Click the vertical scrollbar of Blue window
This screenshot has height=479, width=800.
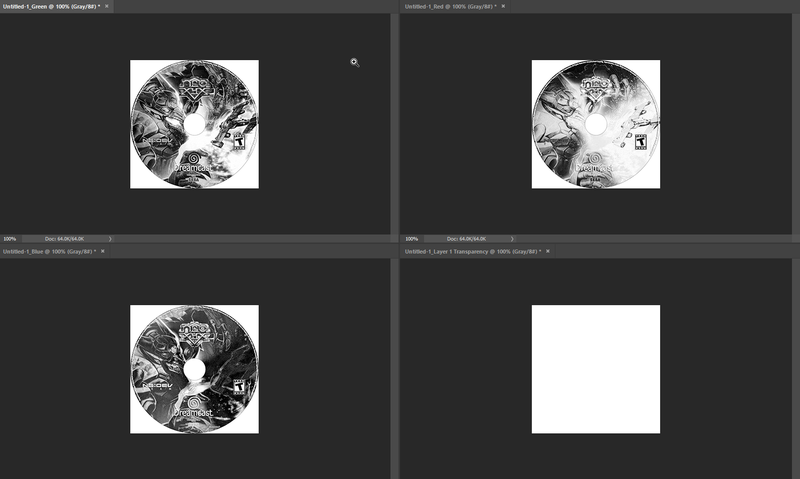394,368
